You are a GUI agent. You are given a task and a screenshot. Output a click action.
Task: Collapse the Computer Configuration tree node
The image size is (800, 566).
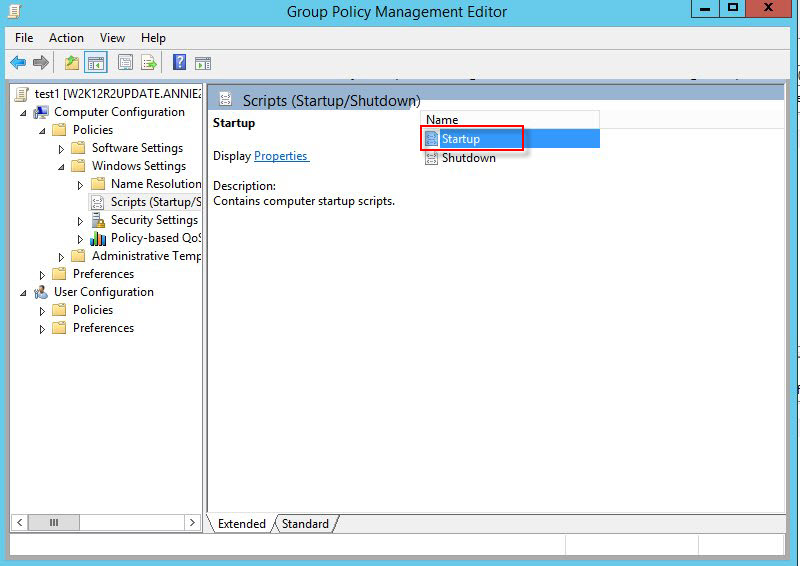point(23,112)
